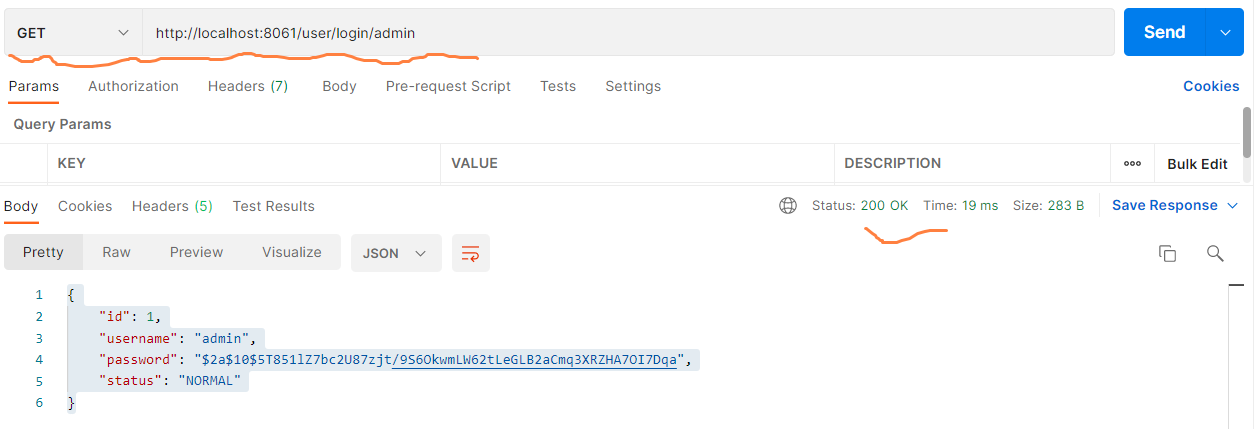This screenshot has width=1254, height=429.
Task: Open the response Headers (5) tab
Action: [x=172, y=206]
